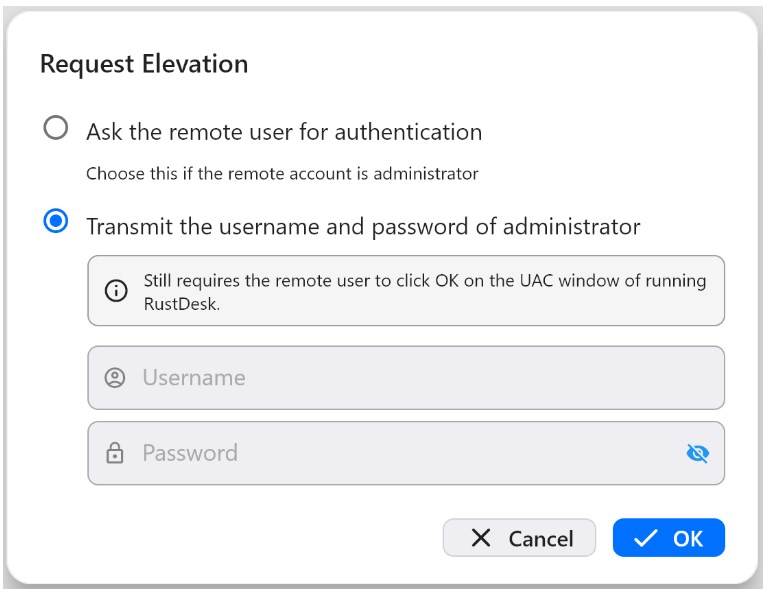The height and width of the screenshot is (594, 768).
Task: Click the user profile icon in the Username field
Action: [x=115, y=378]
